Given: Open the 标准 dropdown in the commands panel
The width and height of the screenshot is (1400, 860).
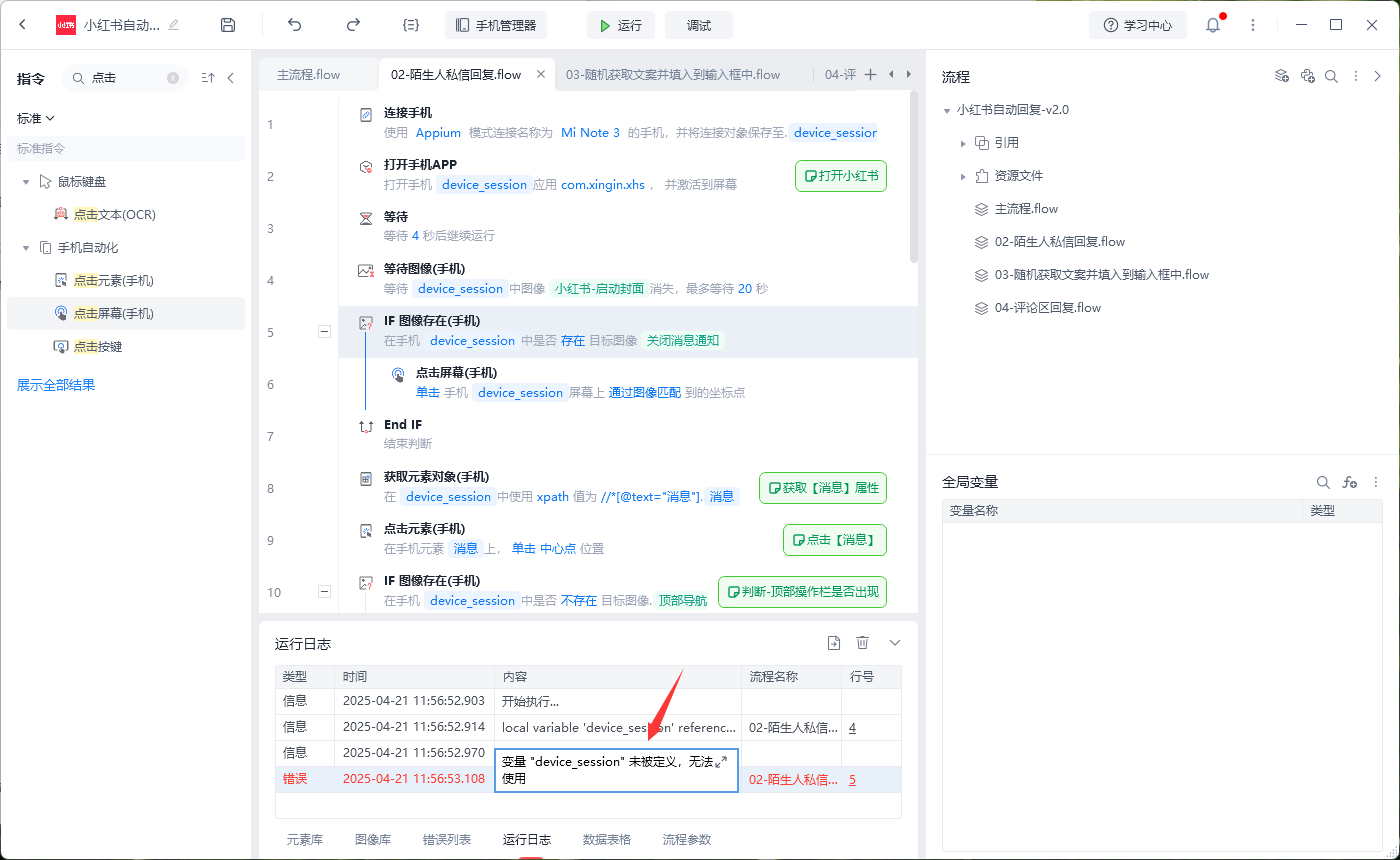Looking at the screenshot, I should (36, 118).
